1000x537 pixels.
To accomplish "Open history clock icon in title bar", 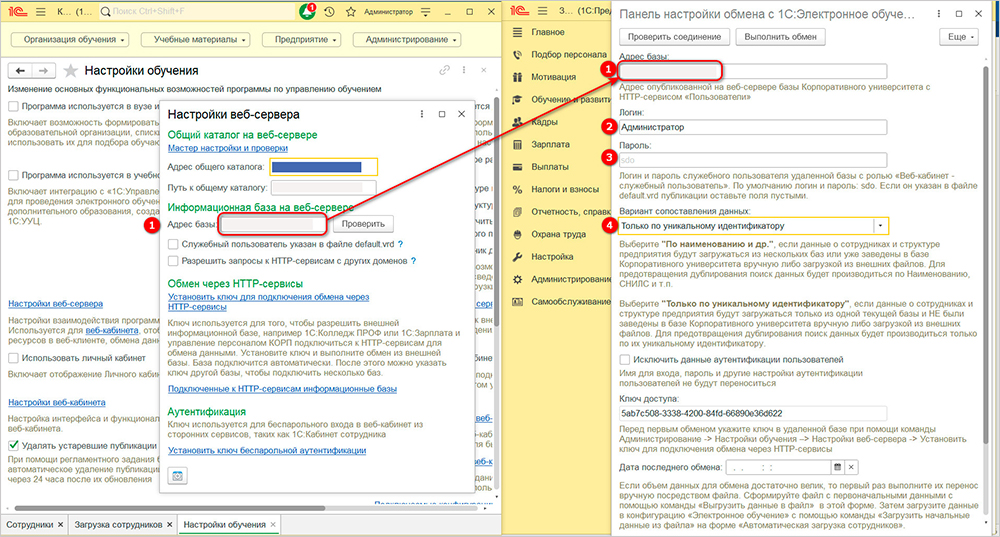I will (329, 11).
